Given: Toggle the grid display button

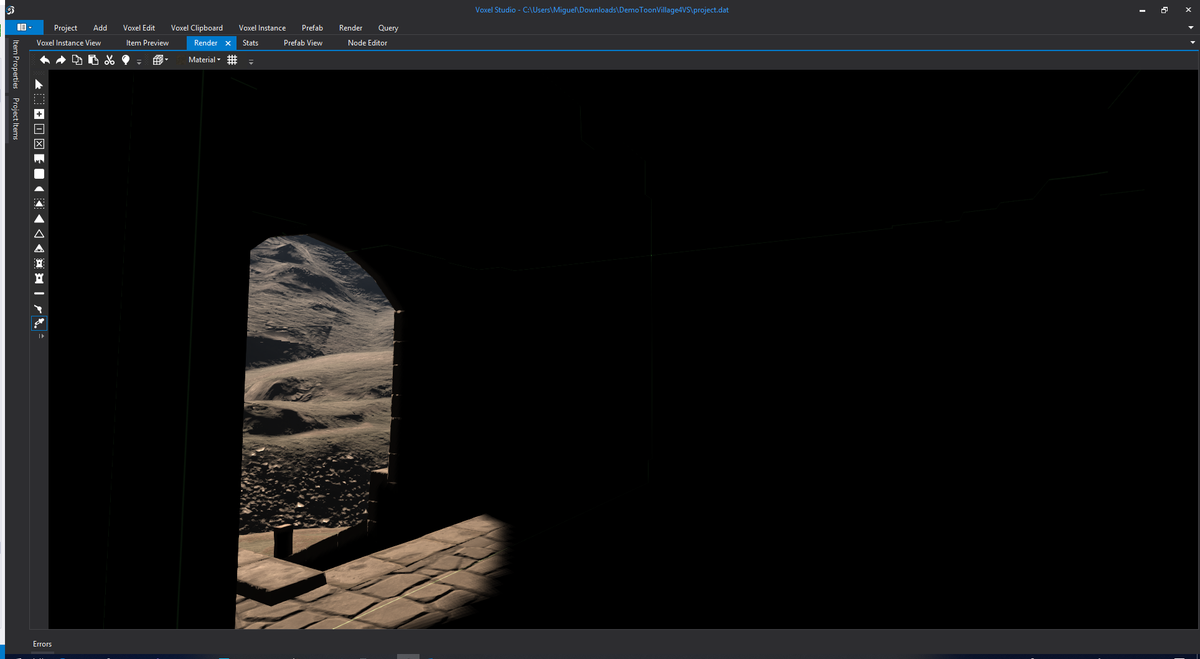Looking at the screenshot, I should coord(232,60).
